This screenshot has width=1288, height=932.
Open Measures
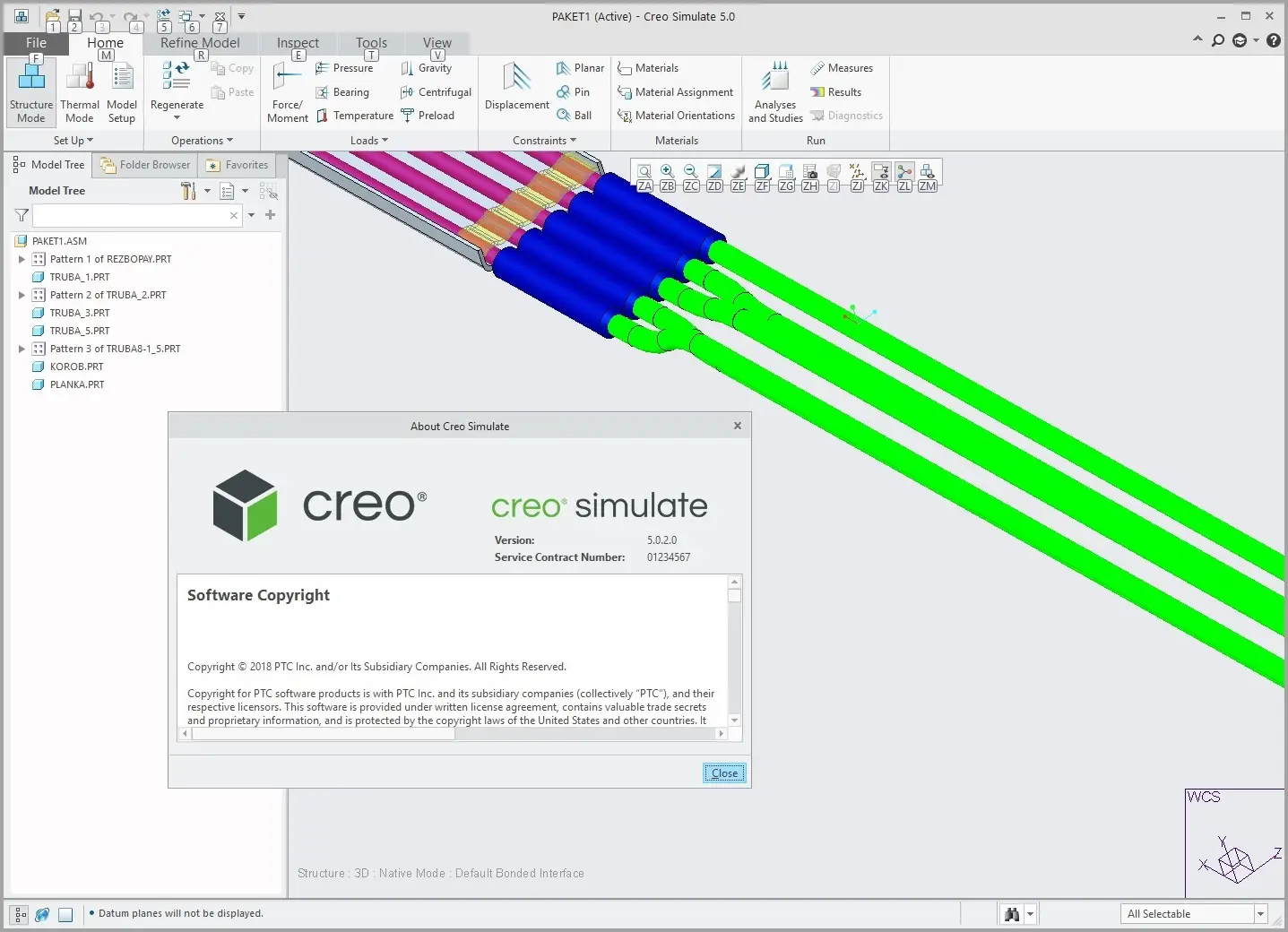click(841, 68)
